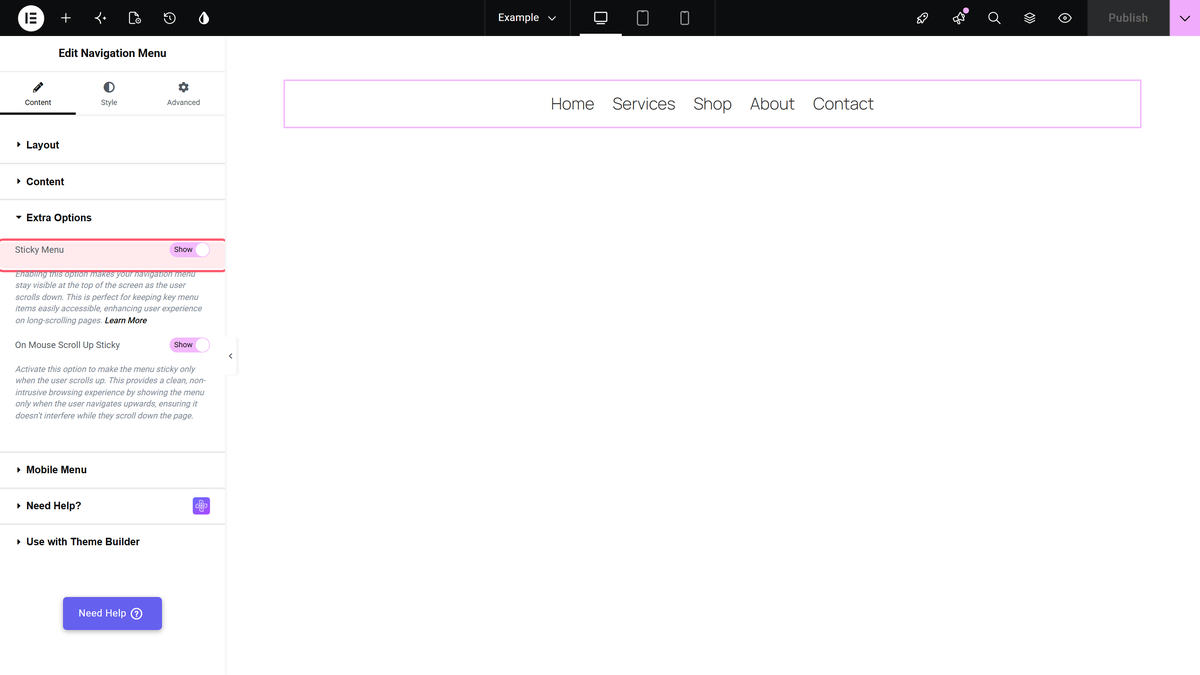Expand the Content section
1200x675 pixels.
[x=113, y=182]
